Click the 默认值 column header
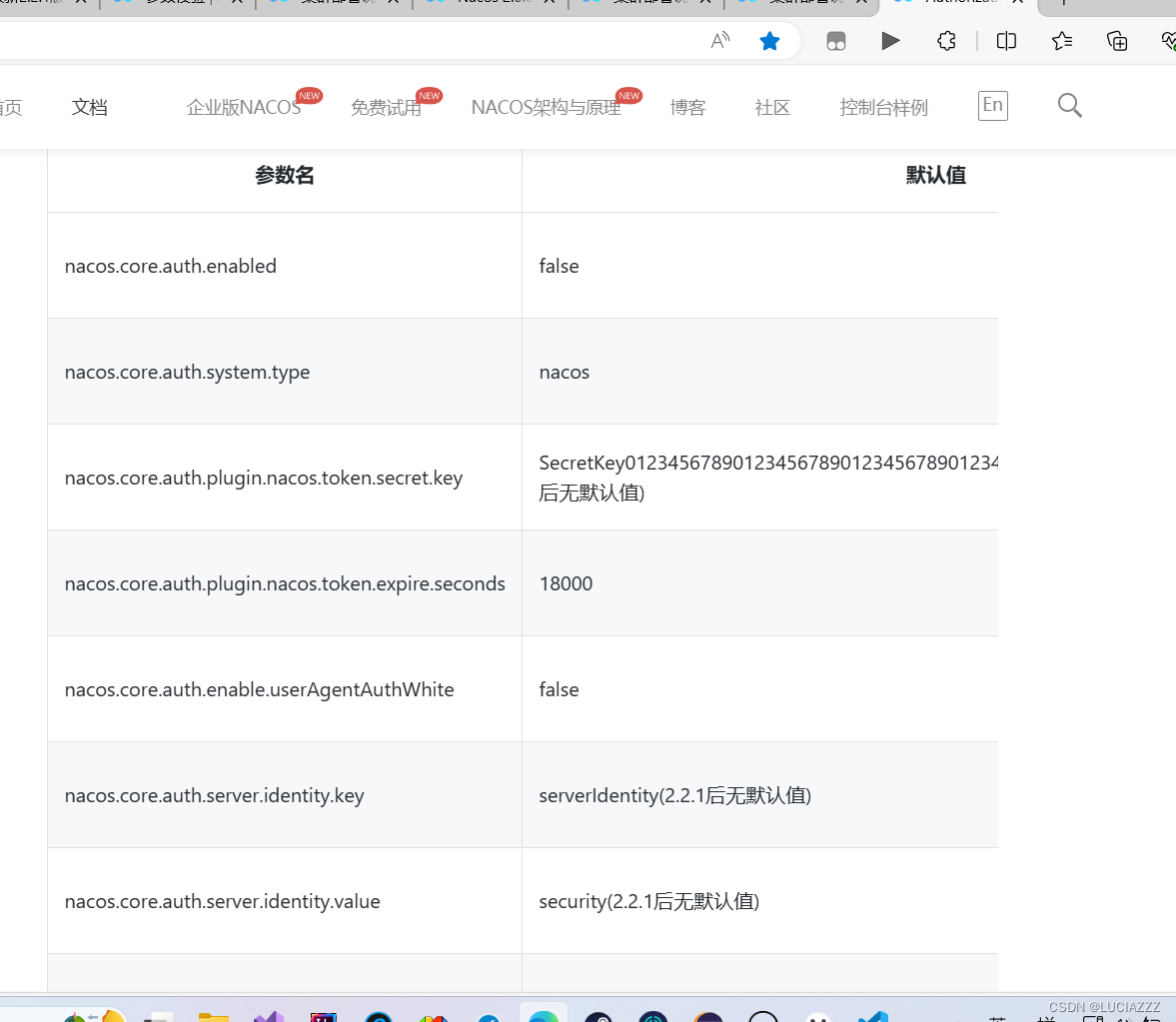This screenshot has width=1176, height=1022. click(935, 175)
